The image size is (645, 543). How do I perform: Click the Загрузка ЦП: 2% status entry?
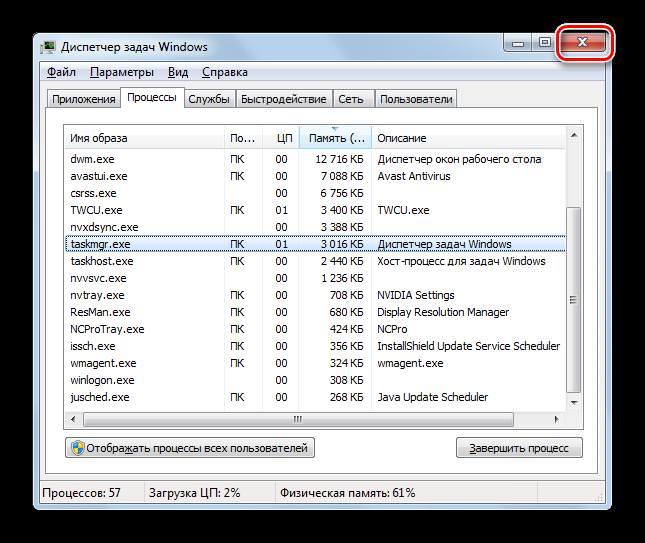tap(194, 493)
